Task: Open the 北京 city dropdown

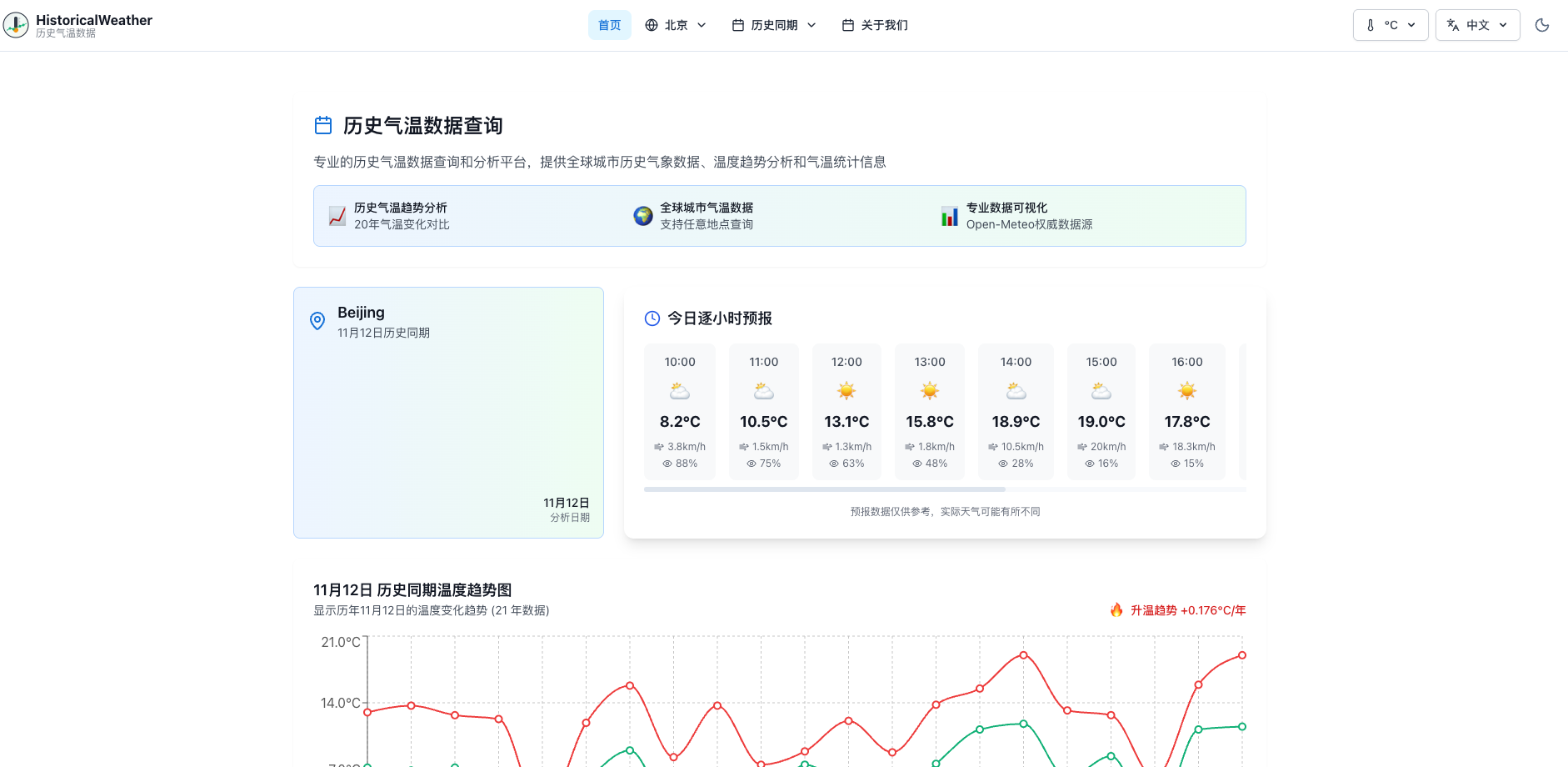Action: pos(677,24)
